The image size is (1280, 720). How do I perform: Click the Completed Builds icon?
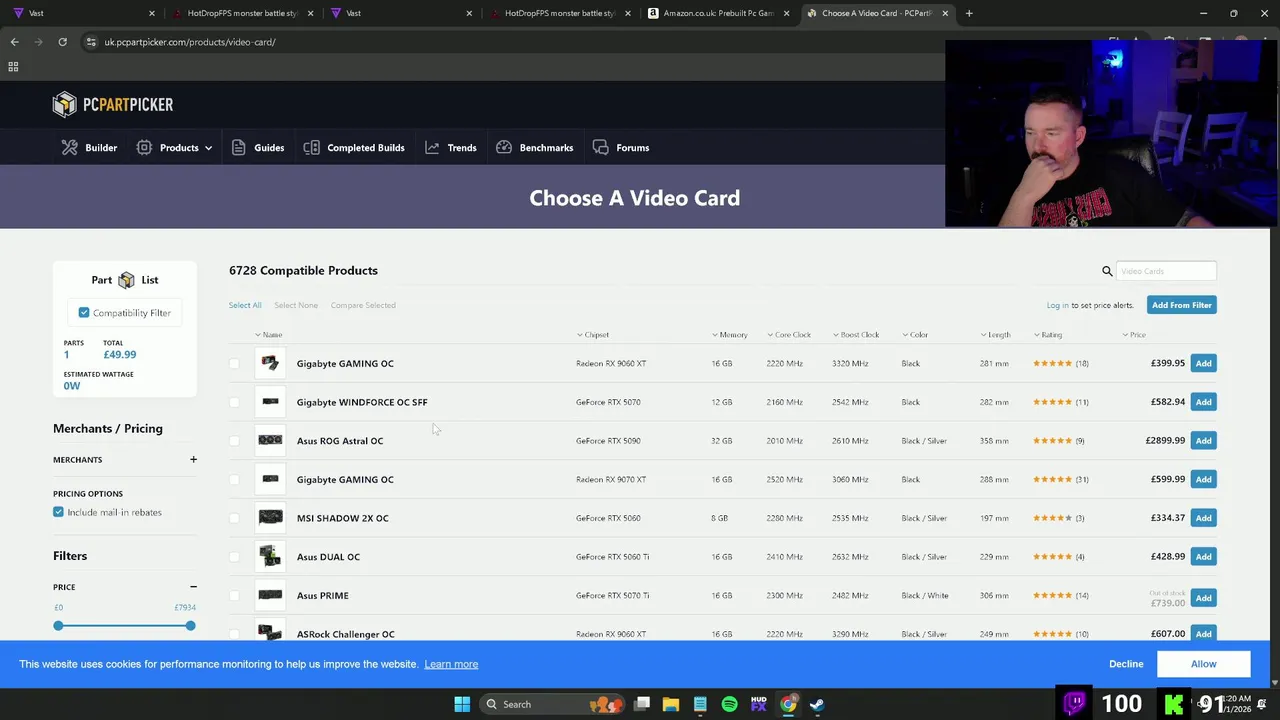[311, 147]
